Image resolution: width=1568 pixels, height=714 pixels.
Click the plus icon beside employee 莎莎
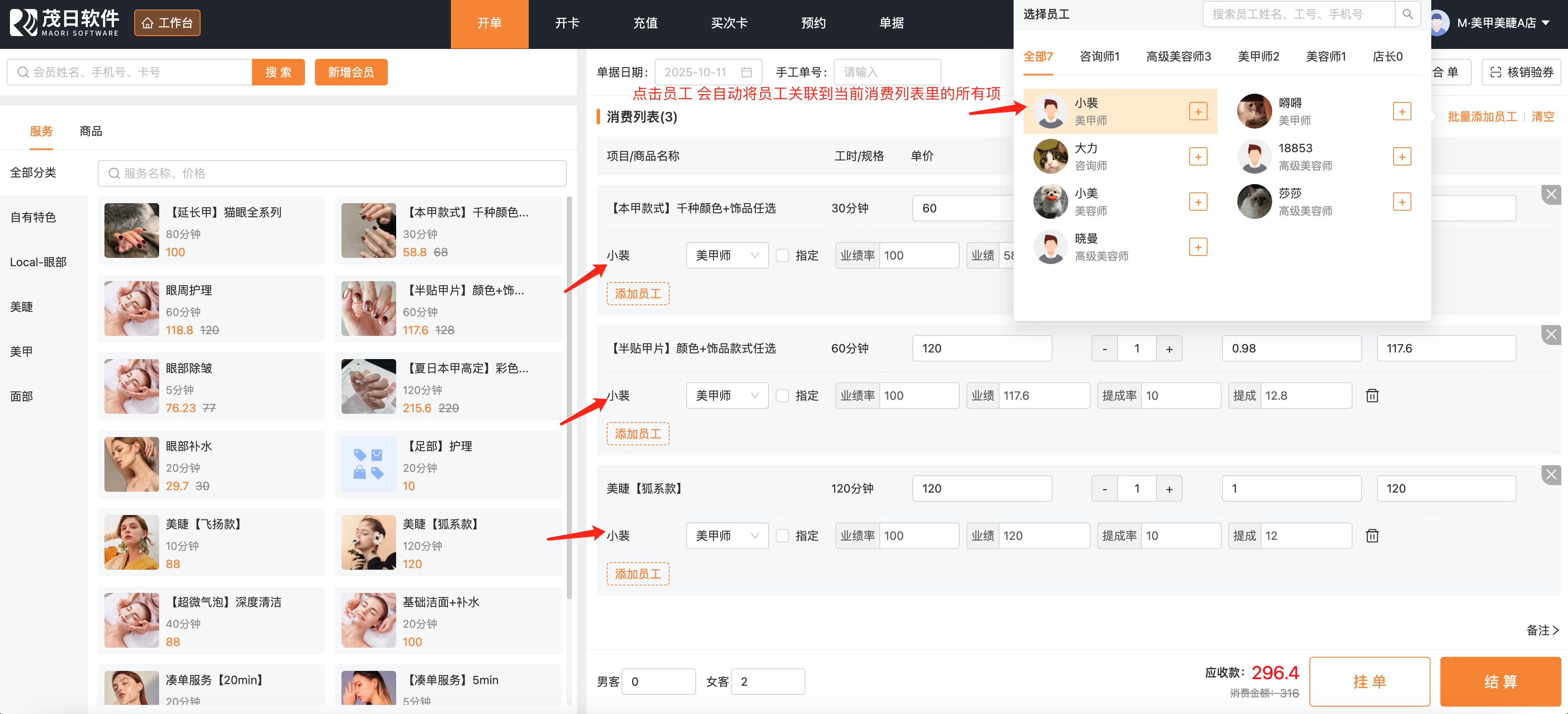click(x=1401, y=202)
